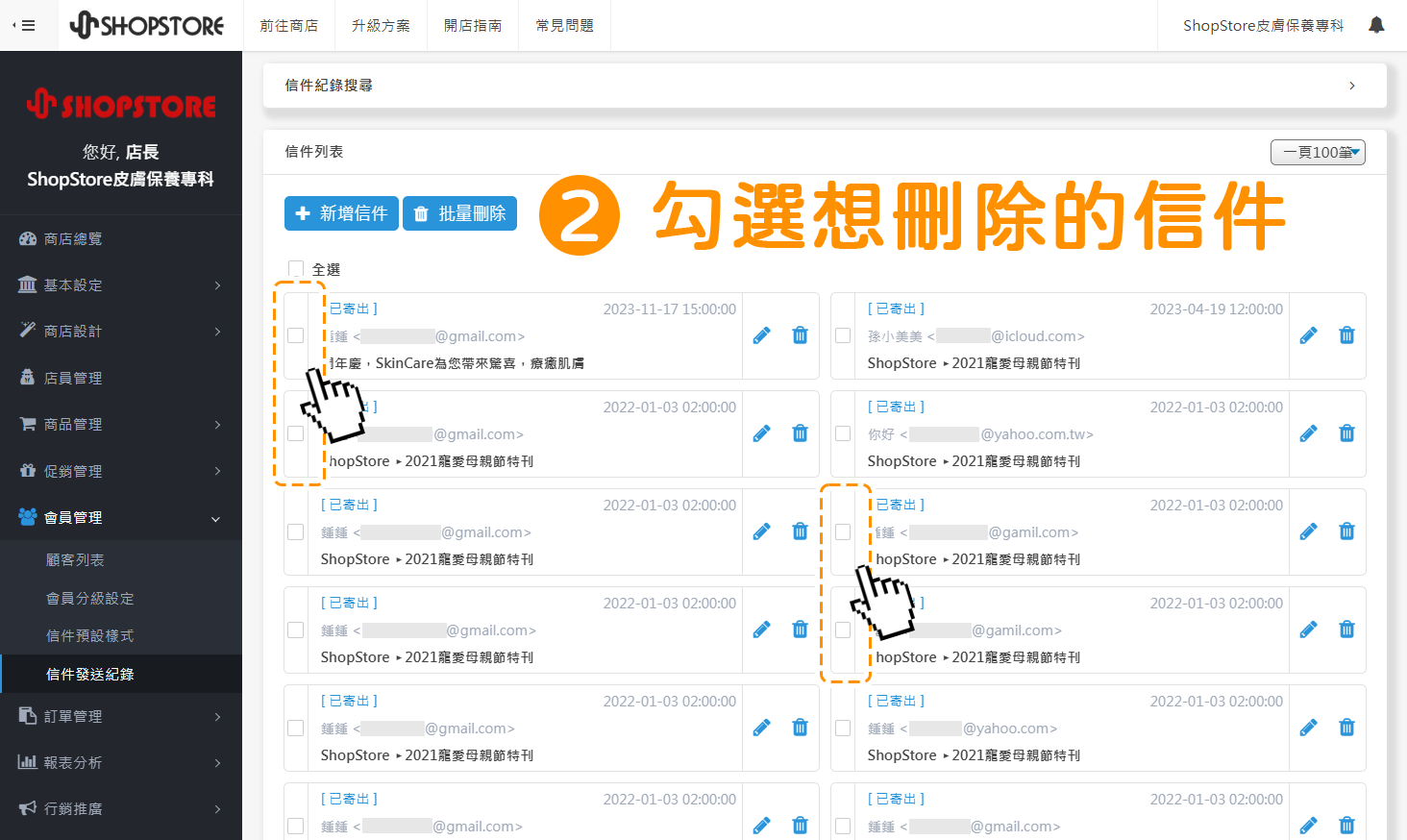Click the sender name 孫小美美
1407x840 pixels.
pyautogui.click(x=895, y=336)
